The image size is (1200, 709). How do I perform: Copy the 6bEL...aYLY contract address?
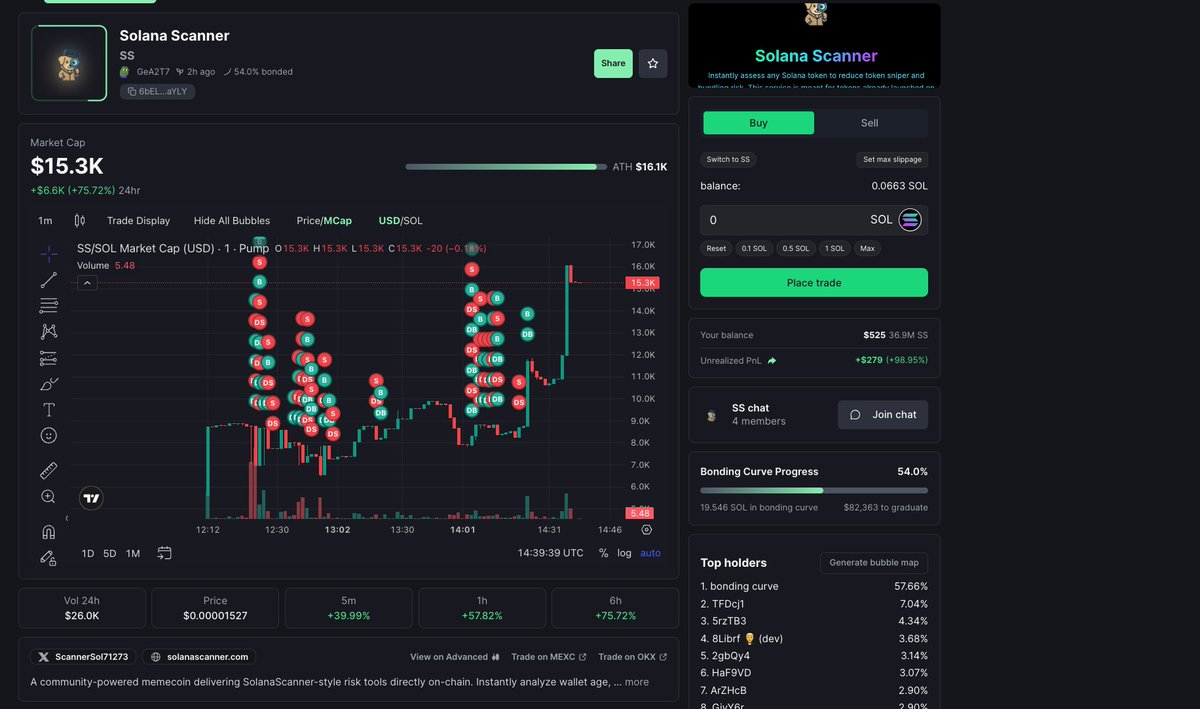click(157, 91)
